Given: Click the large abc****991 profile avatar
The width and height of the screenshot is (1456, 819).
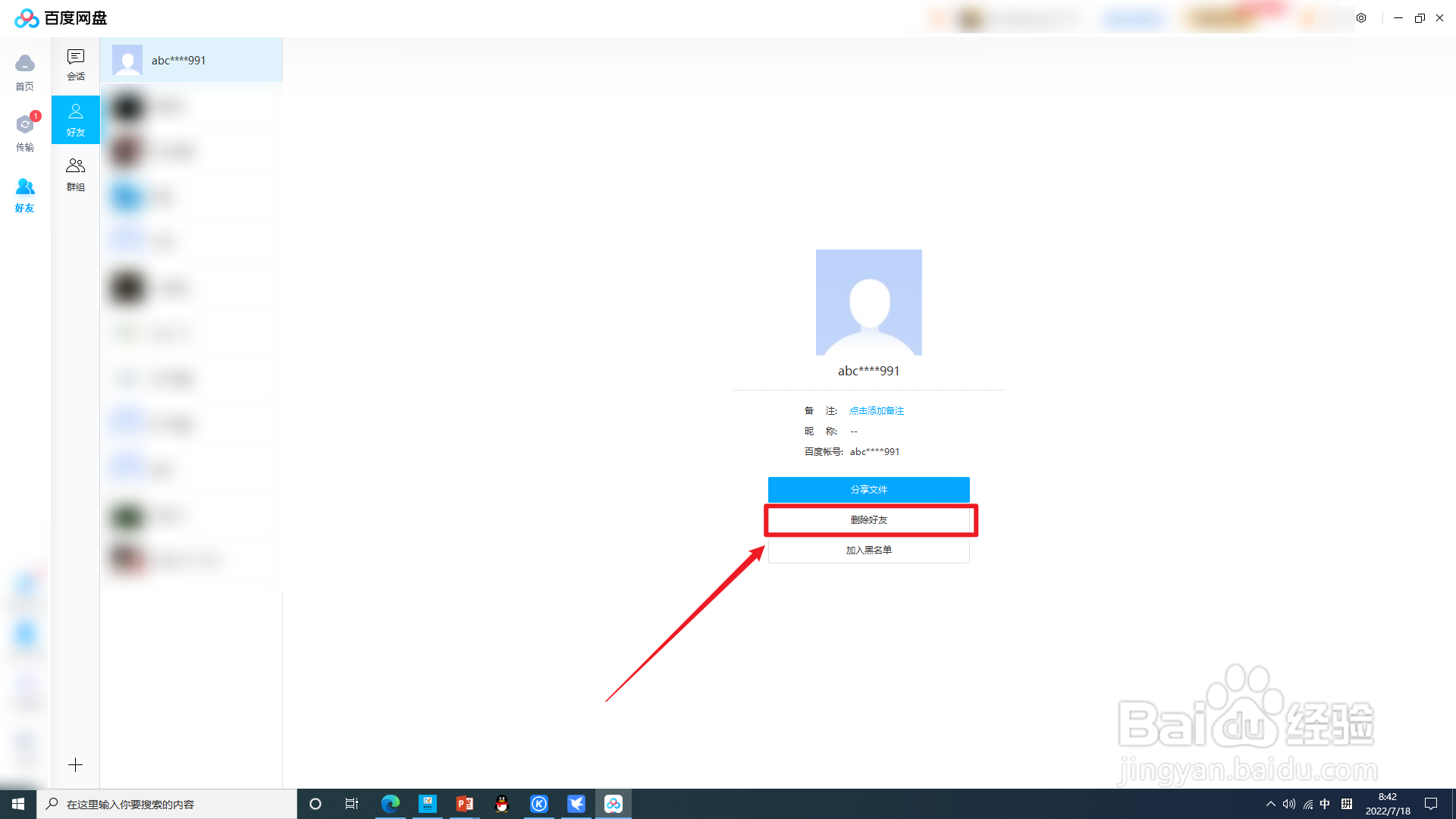Looking at the screenshot, I should 868,302.
